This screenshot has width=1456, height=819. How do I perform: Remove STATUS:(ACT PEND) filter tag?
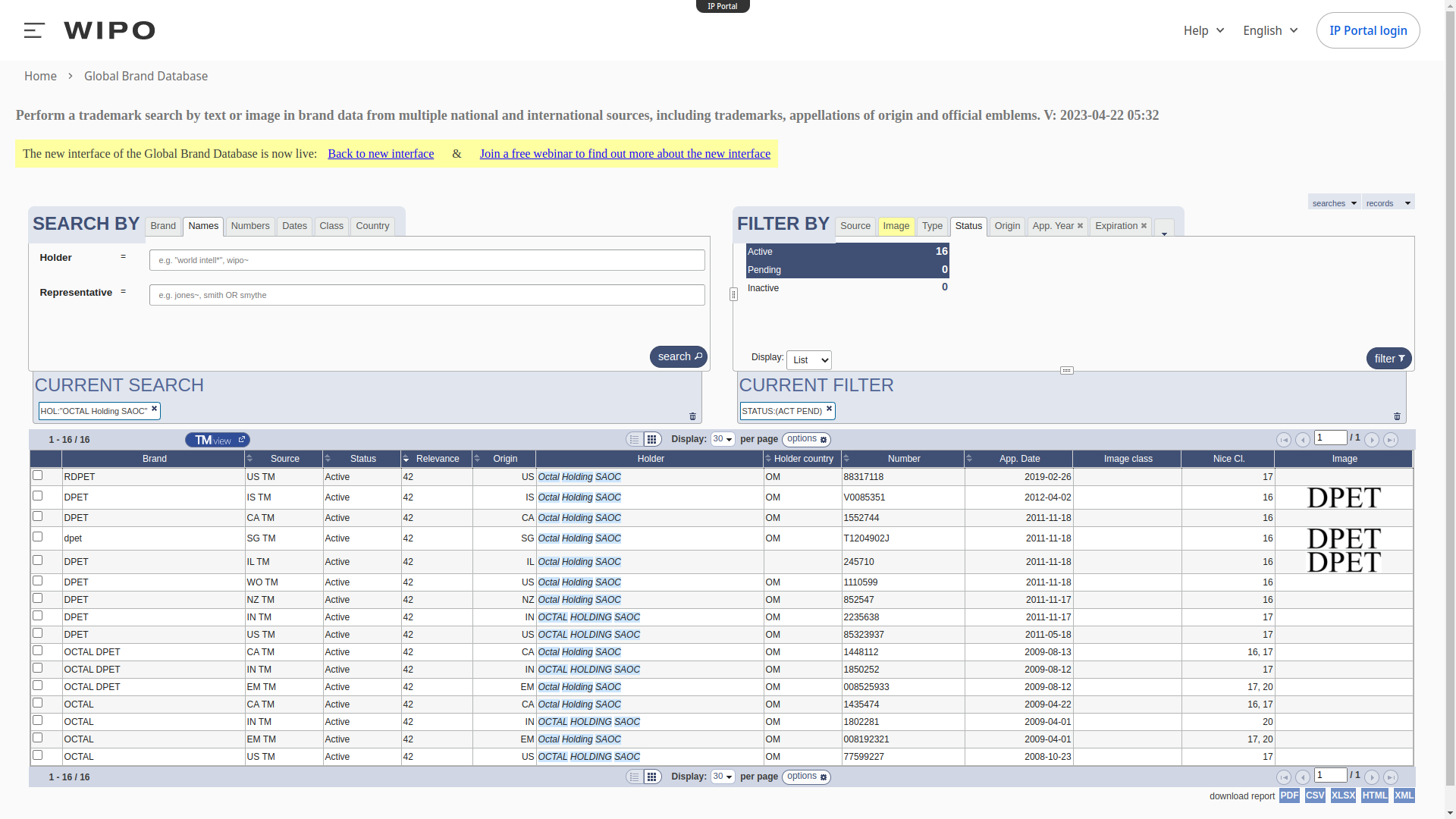(x=829, y=409)
